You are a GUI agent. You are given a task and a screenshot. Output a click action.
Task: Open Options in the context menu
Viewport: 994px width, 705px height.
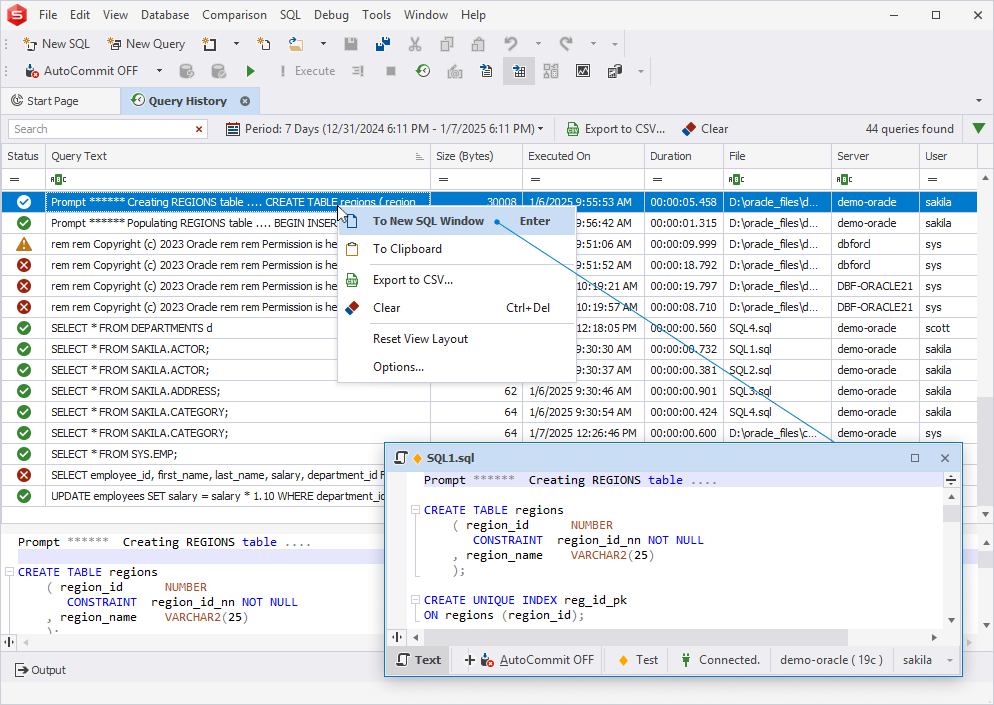tap(456, 367)
